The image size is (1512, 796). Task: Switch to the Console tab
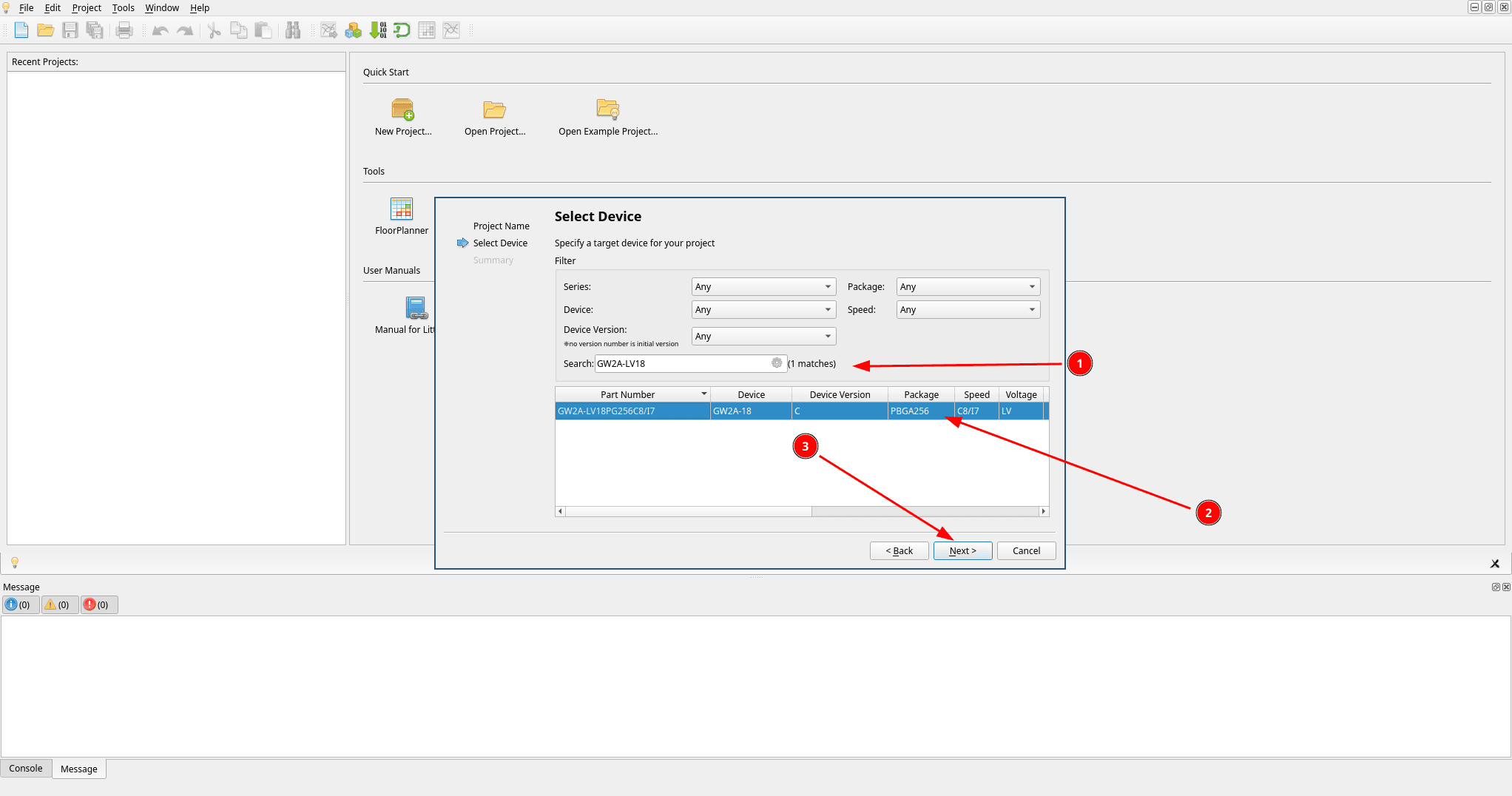pyautogui.click(x=26, y=768)
